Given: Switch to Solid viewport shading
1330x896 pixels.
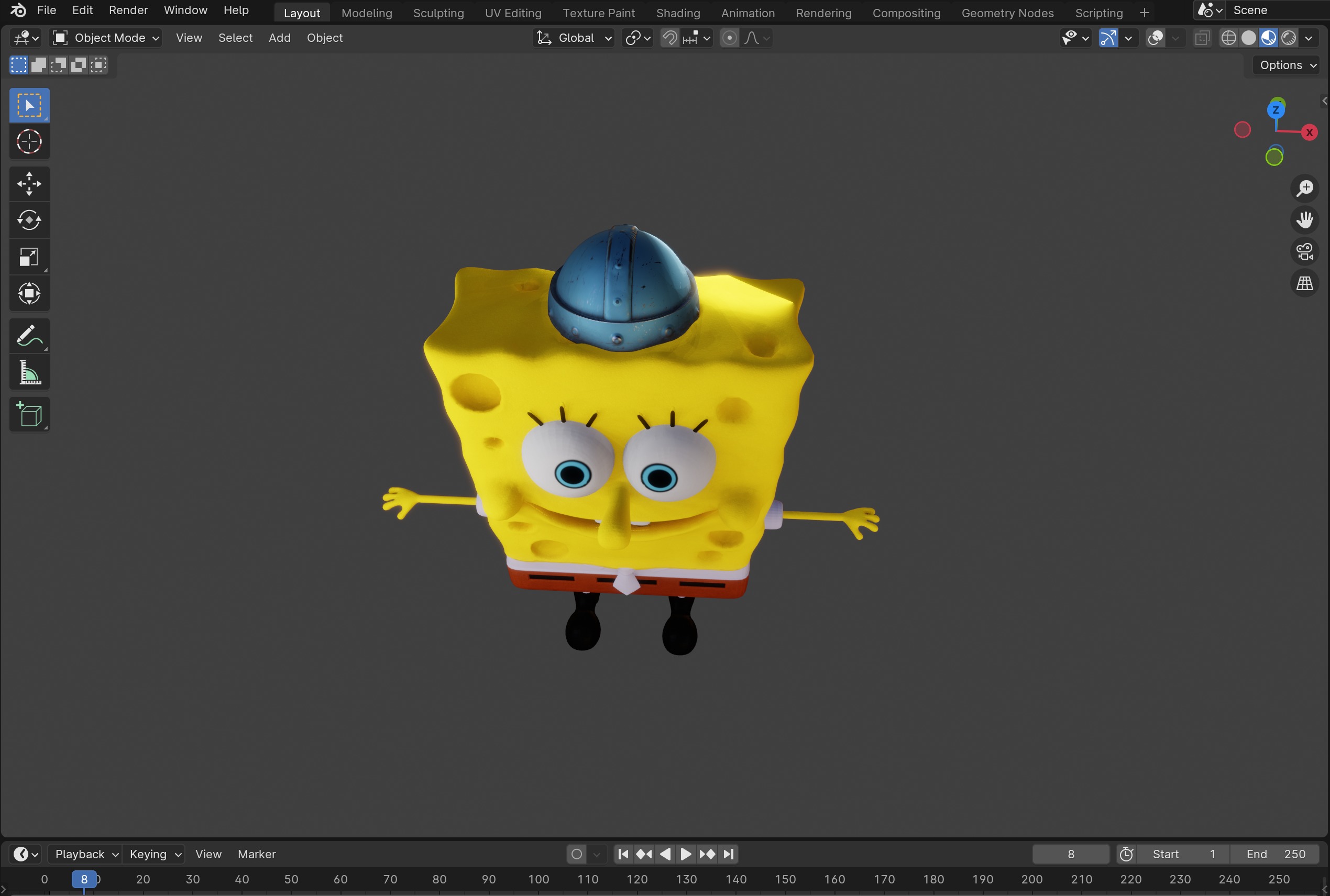Looking at the screenshot, I should pyautogui.click(x=1249, y=38).
